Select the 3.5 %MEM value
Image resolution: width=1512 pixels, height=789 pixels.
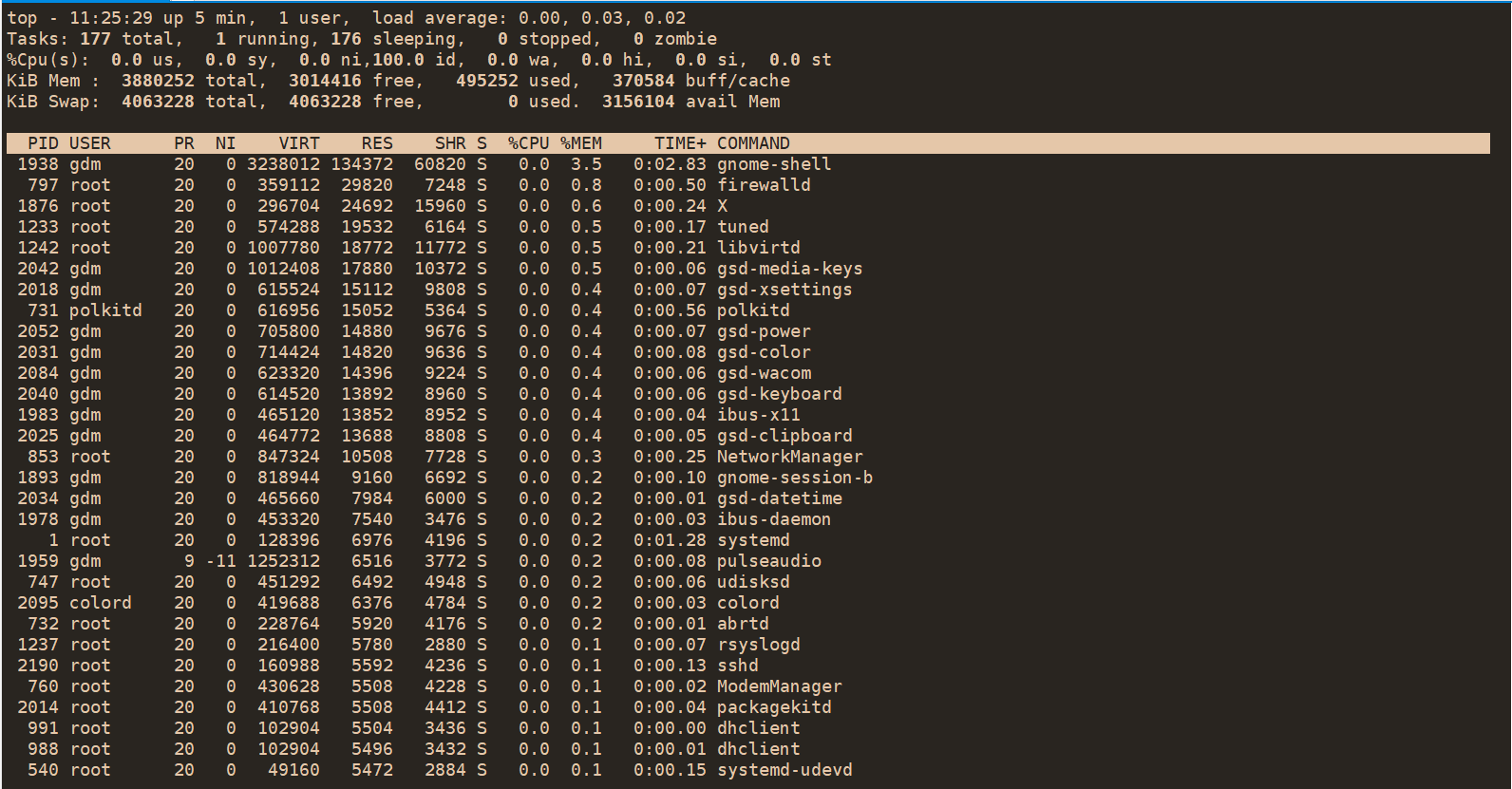coord(586,164)
